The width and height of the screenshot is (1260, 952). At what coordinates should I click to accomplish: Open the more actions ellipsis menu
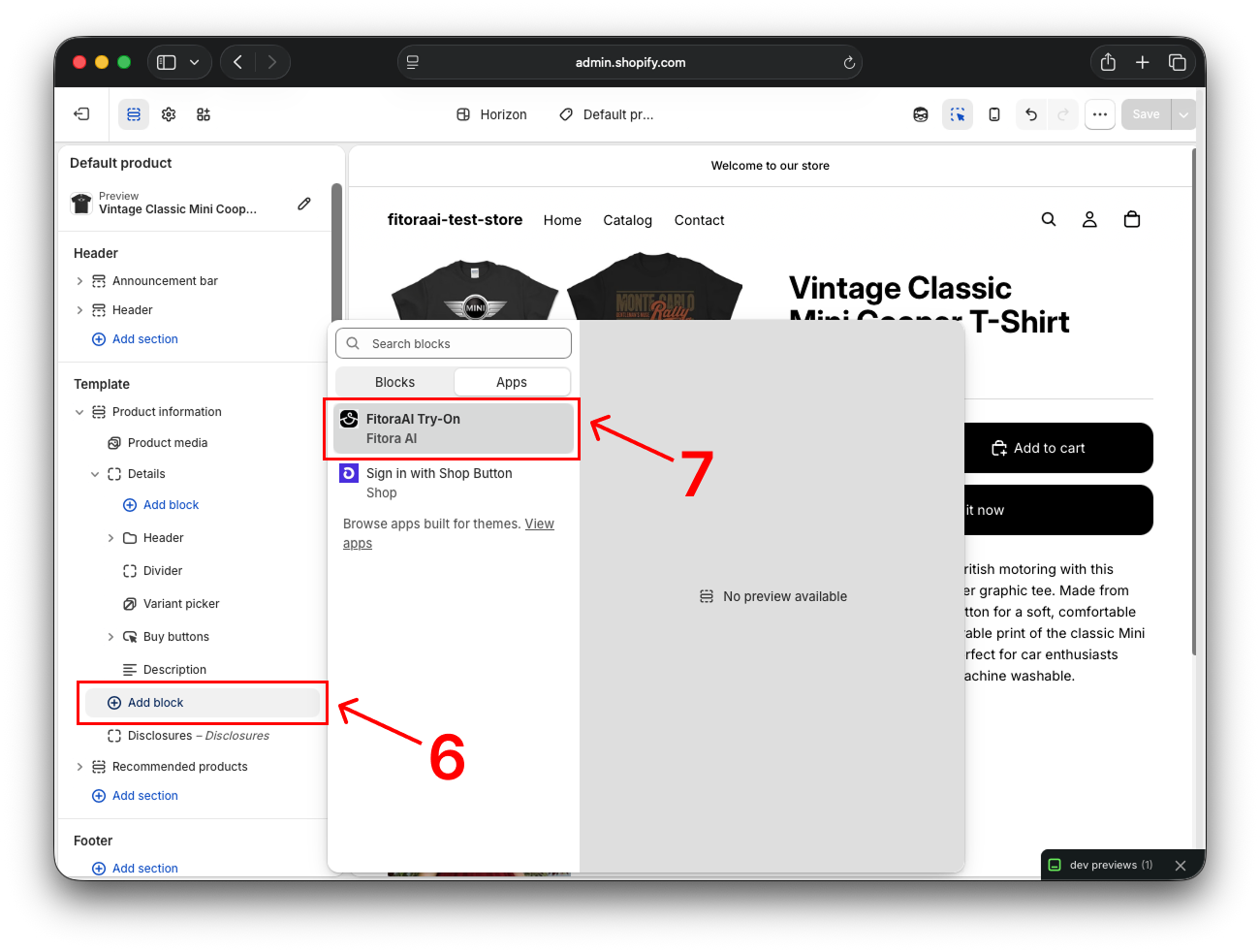coord(1100,114)
